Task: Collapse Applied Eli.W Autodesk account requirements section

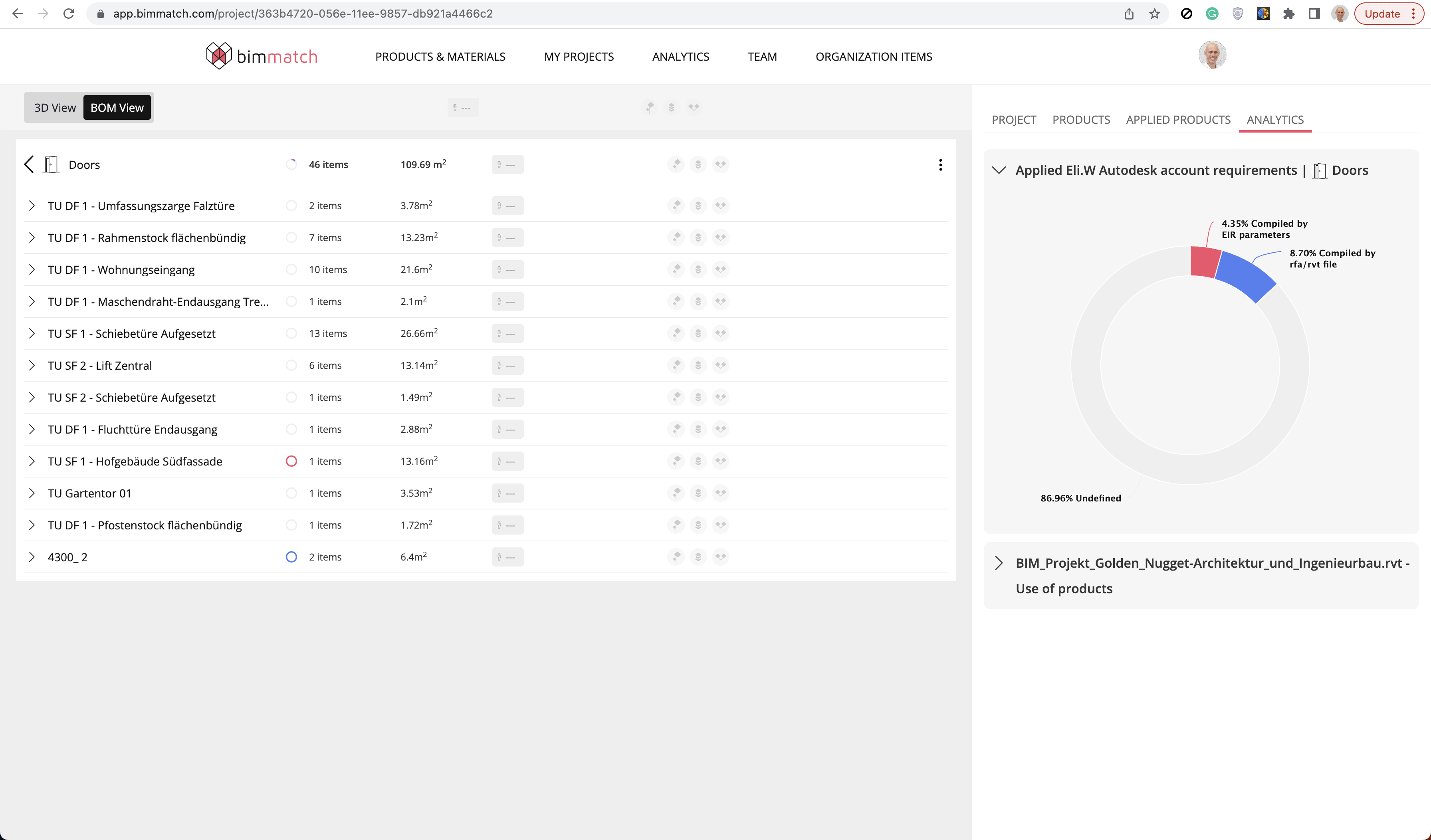Action: [x=999, y=170]
